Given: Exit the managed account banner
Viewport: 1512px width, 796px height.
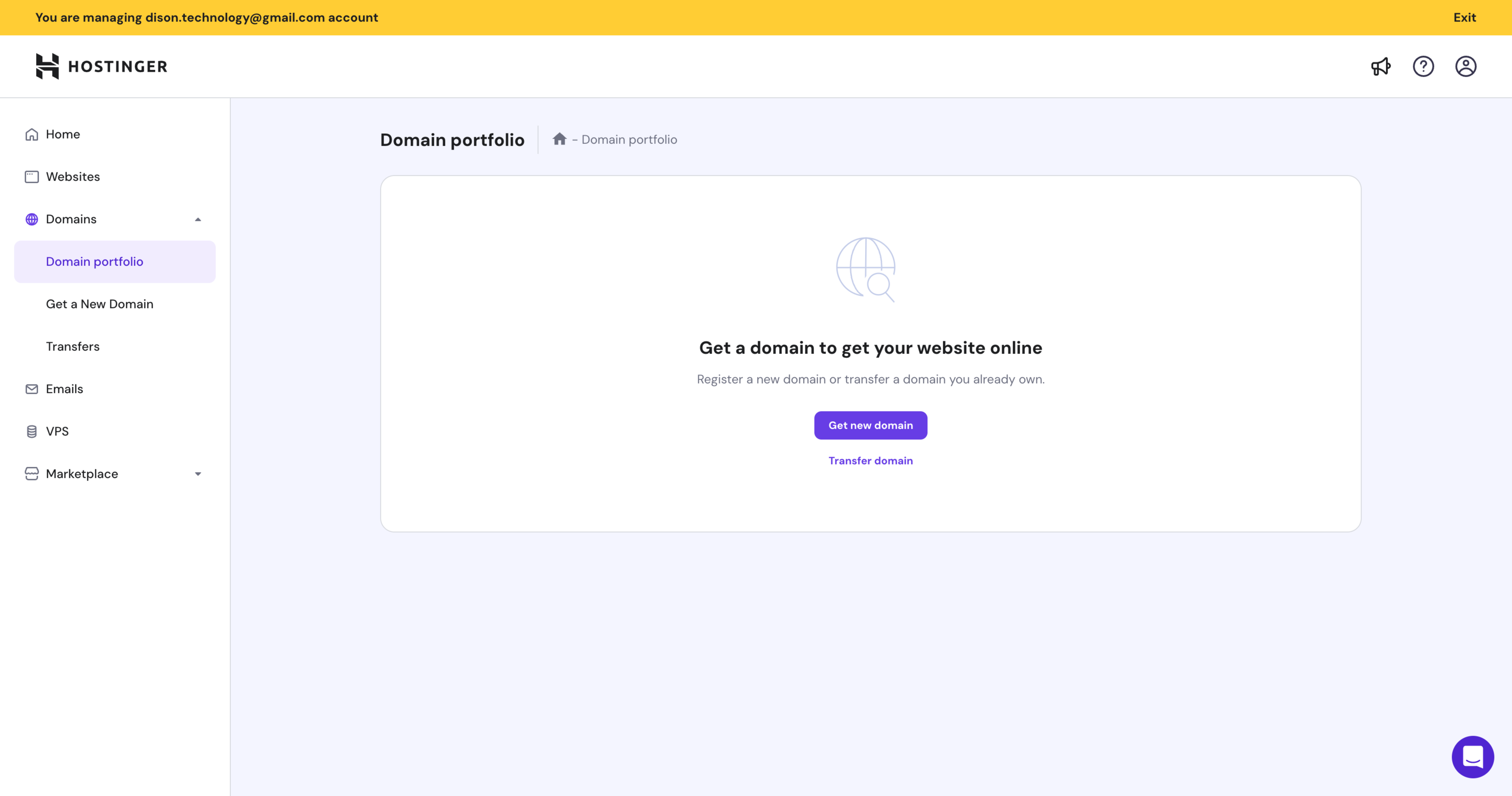Looking at the screenshot, I should click(1464, 18).
